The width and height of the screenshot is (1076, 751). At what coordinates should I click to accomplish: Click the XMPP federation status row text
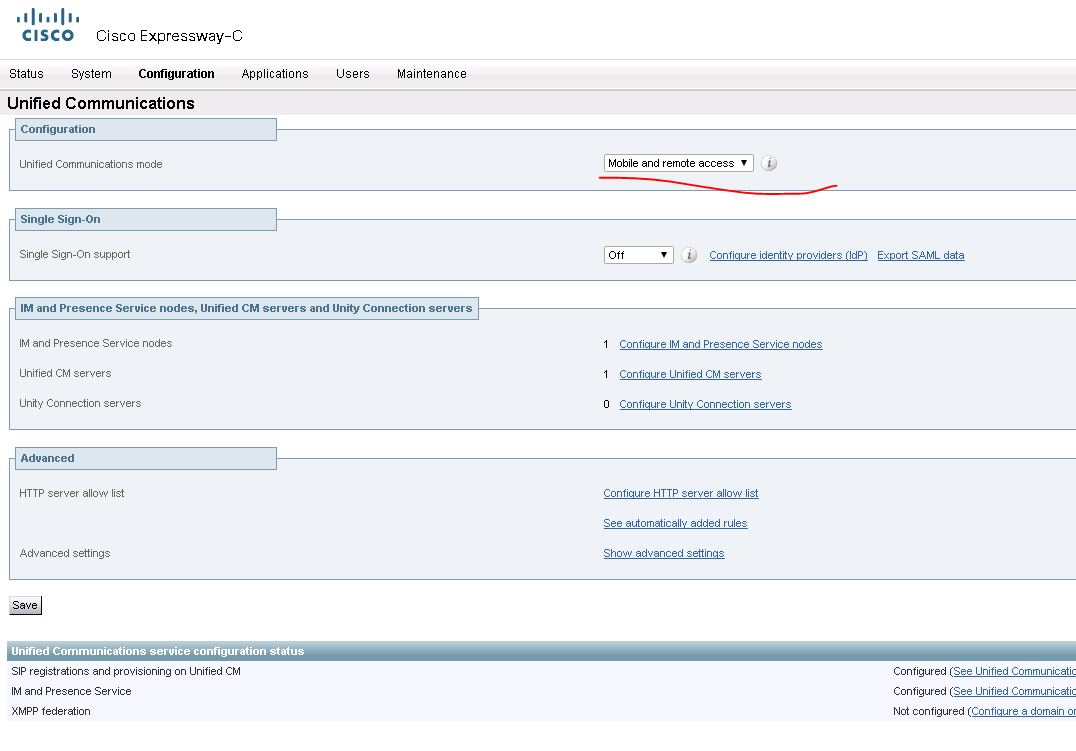click(x=51, y=711)
